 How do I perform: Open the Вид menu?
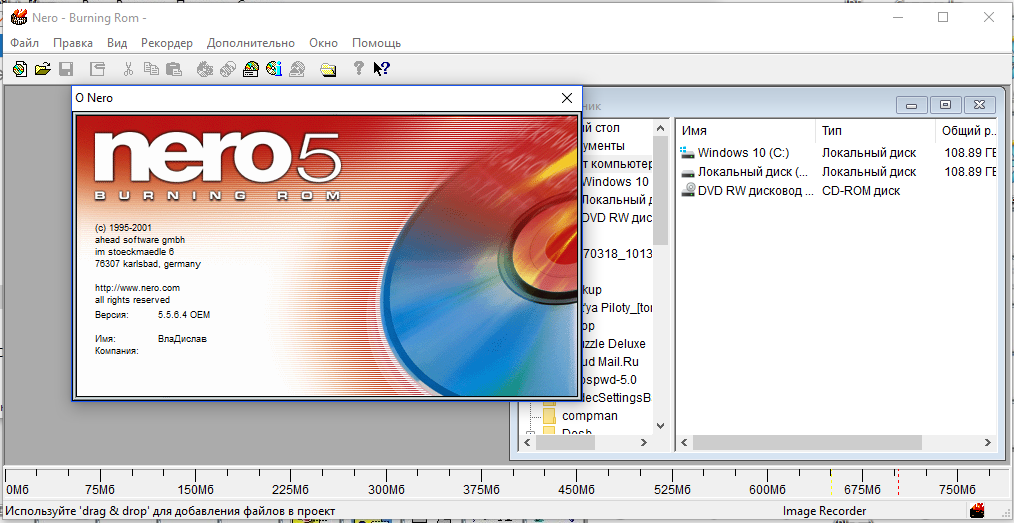(x=117, y=43)
